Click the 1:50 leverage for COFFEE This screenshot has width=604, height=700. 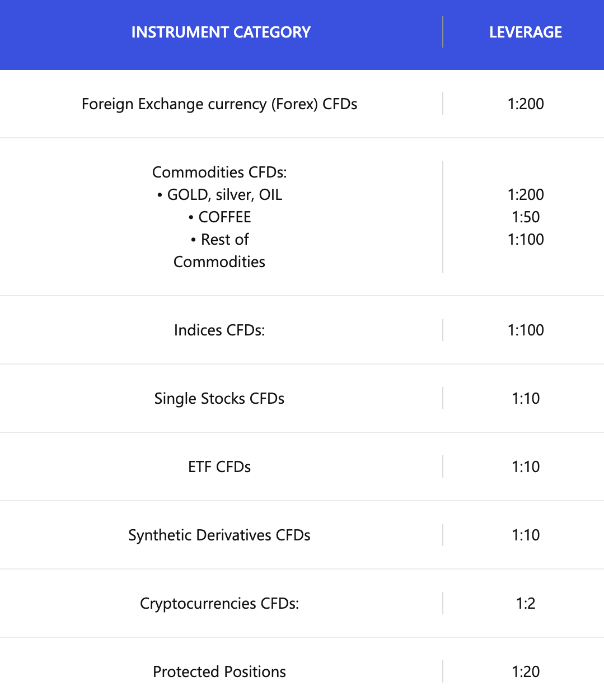(525, 217)
